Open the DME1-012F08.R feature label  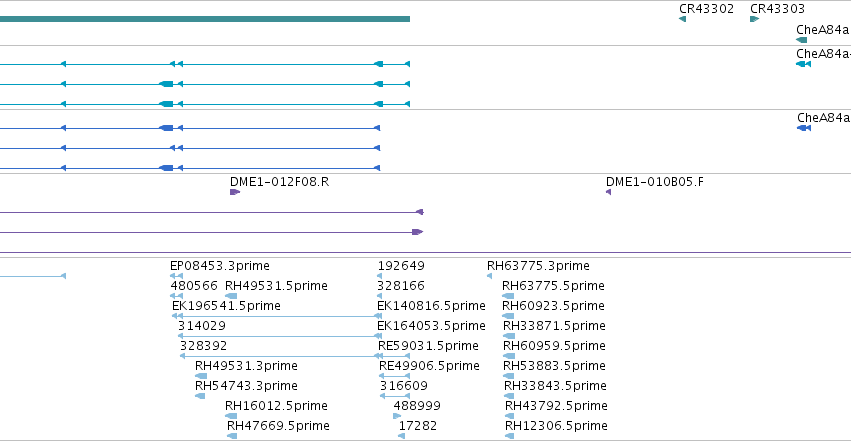(x=280, y=182)
